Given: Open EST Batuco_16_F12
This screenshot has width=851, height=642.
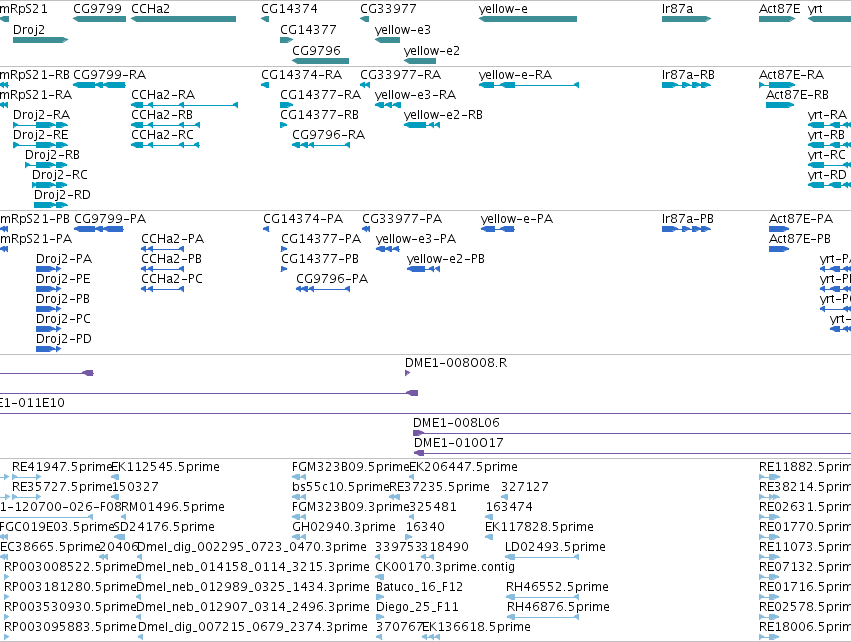Looking at the screenshot, I should [420, 587].
